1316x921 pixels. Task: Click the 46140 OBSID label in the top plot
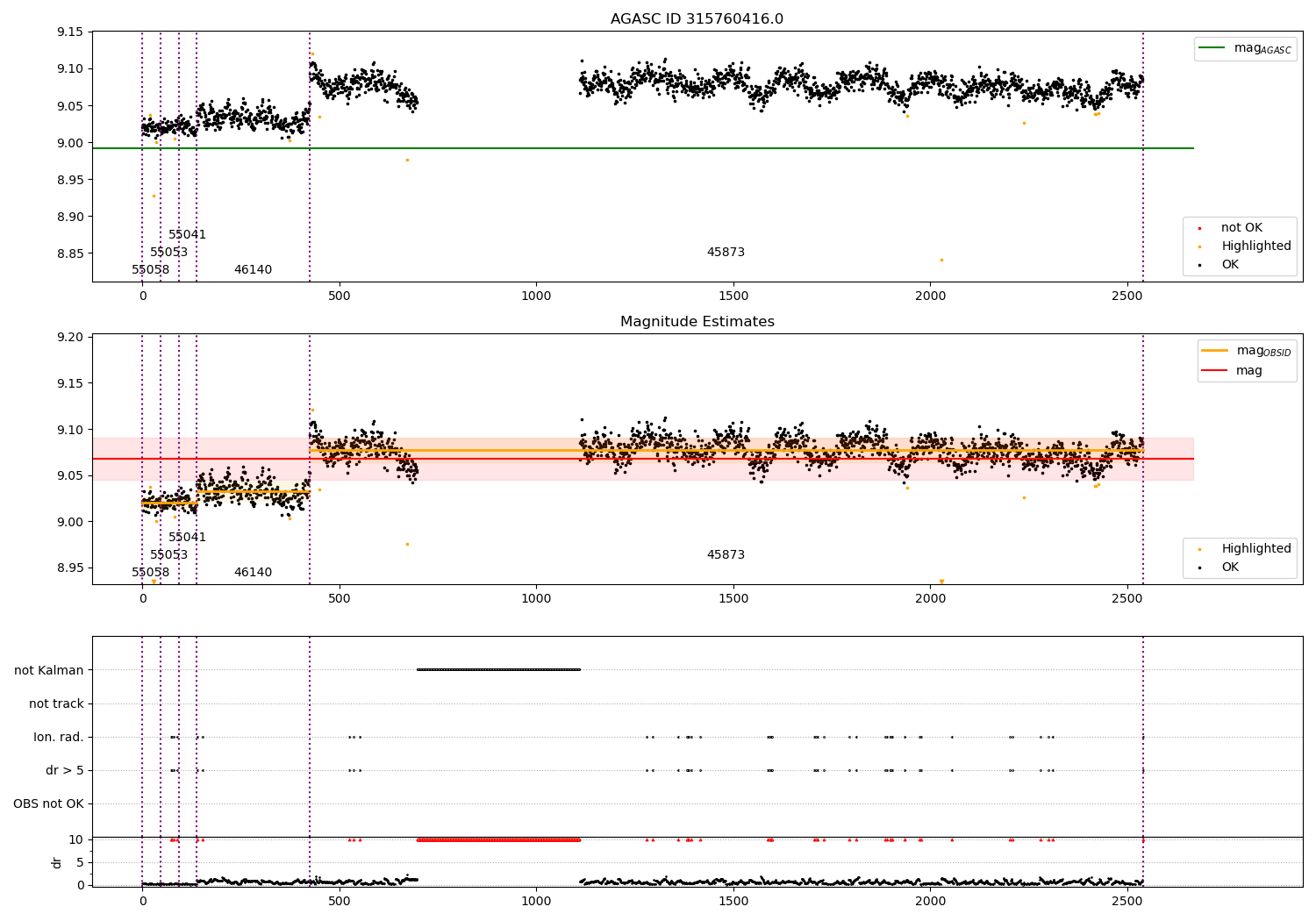click(x=253, y=270)
